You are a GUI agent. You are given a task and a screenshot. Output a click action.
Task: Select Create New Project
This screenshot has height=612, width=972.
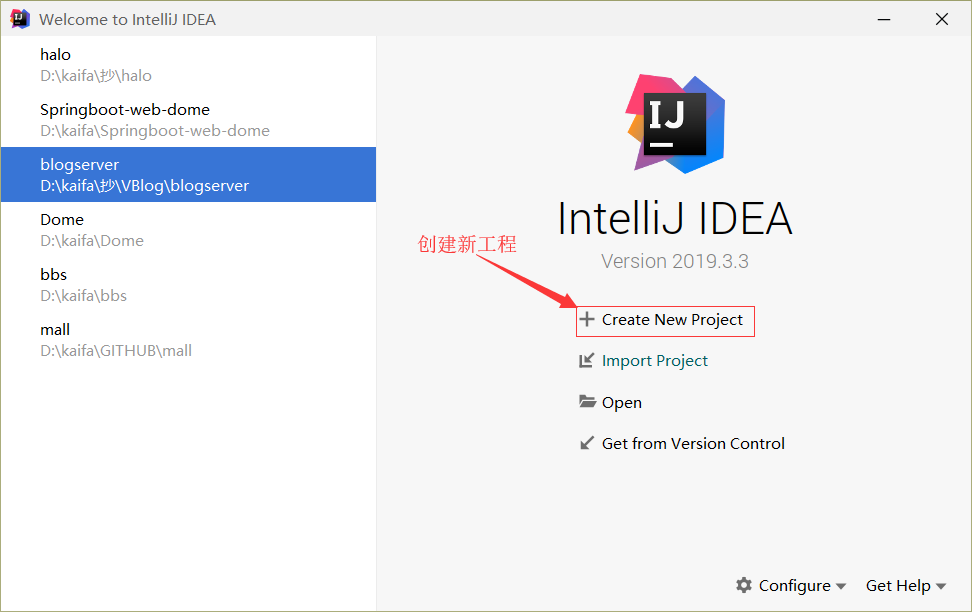672,319
